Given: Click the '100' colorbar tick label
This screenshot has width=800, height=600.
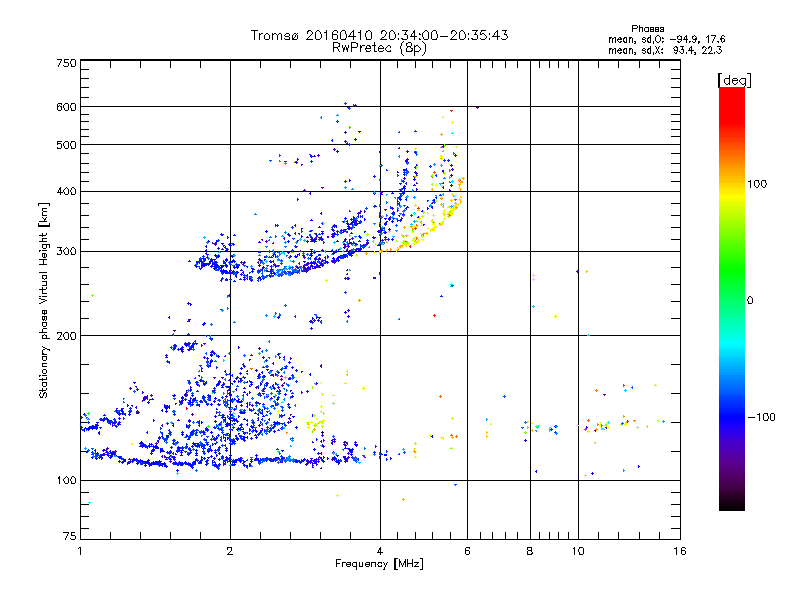Looking at the screenshot, I should [x=757, y=184].
